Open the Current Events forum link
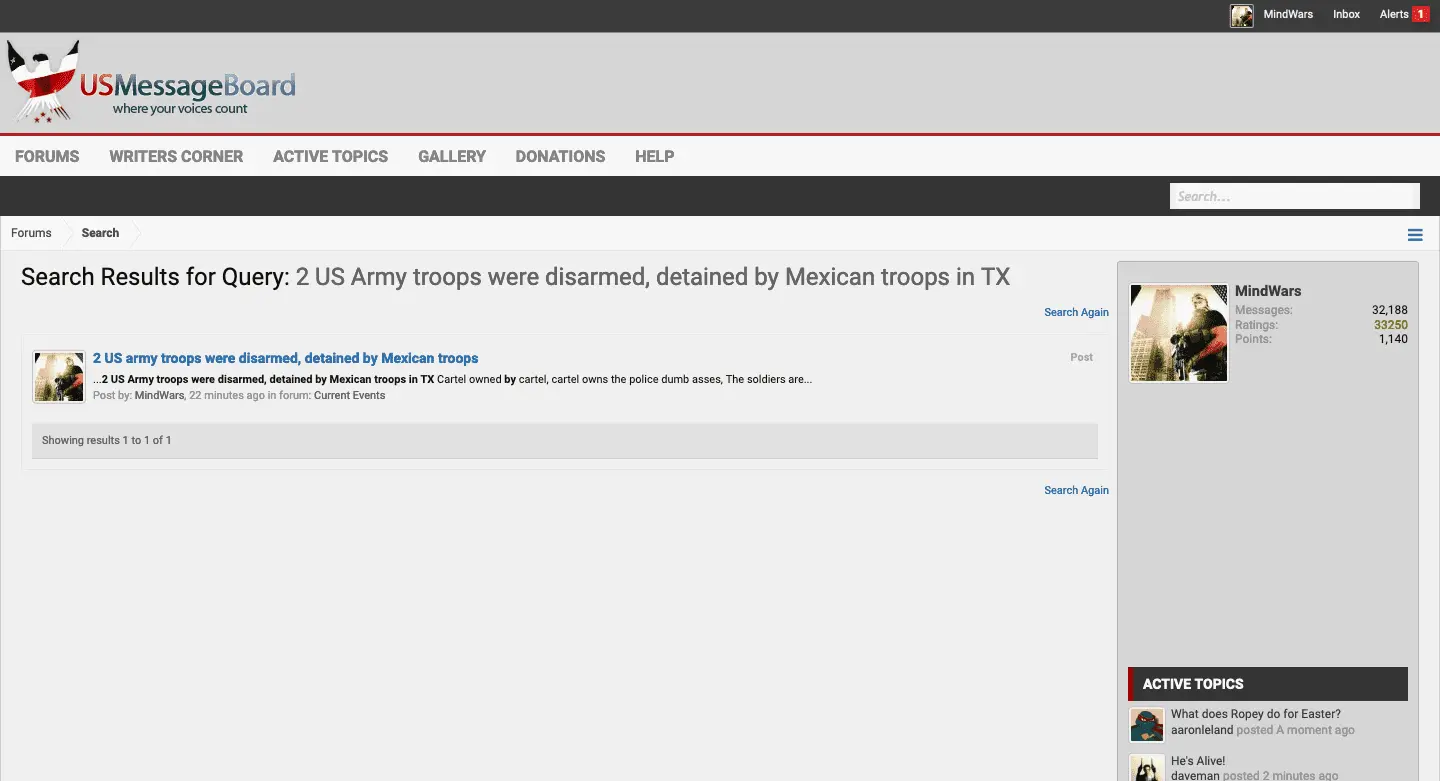 click(349, 395)
